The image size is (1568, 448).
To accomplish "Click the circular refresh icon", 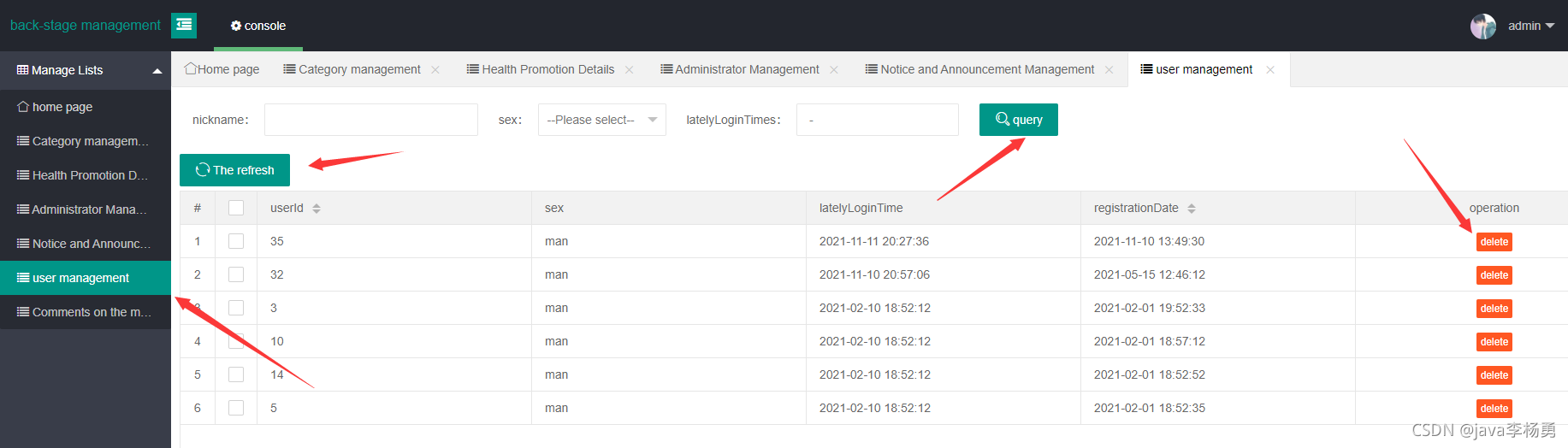I will pyautogui.click(x=203, y=169).
